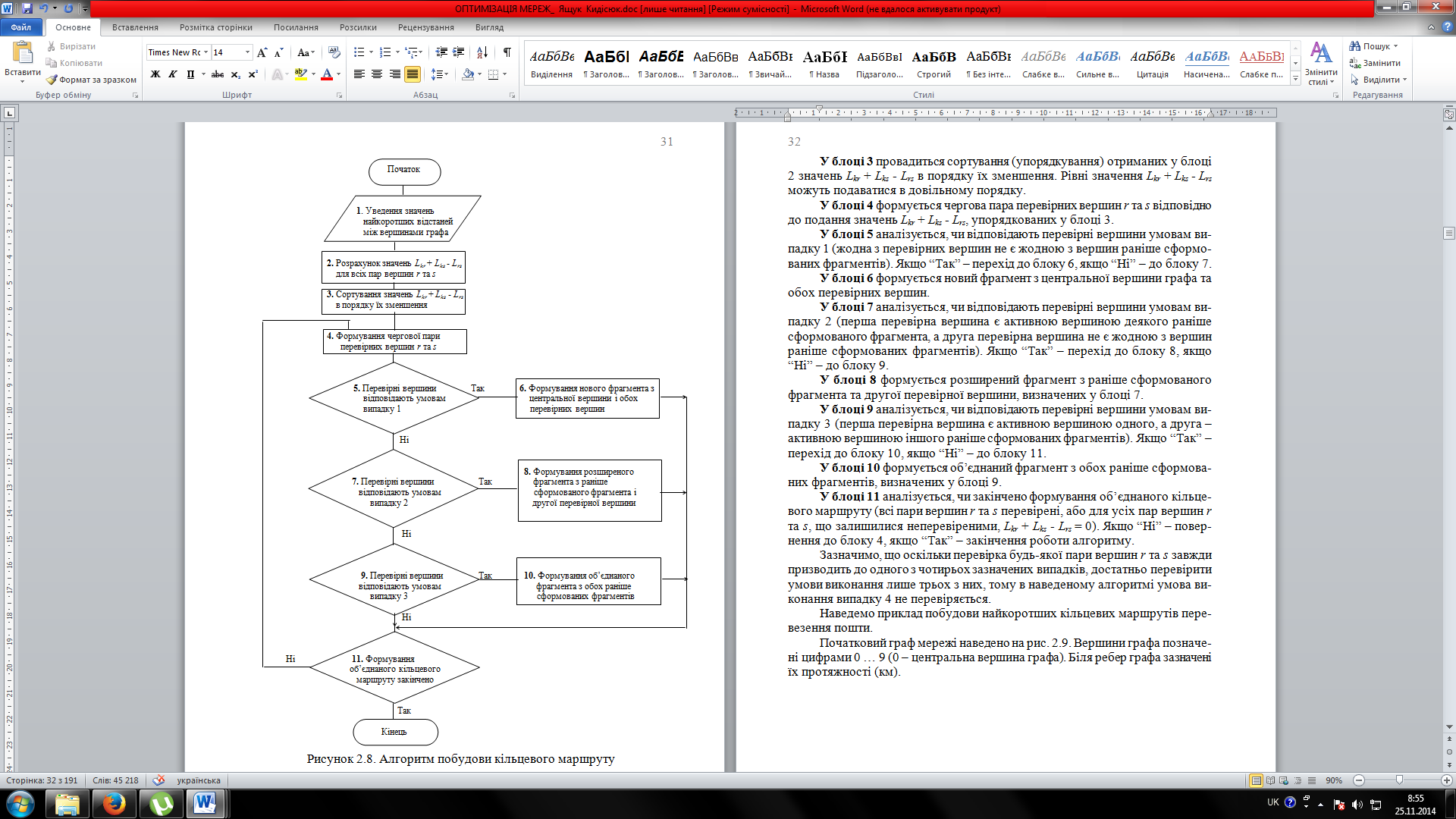Click the red font color button
1456x819 pixels.
tap(327, 74)
